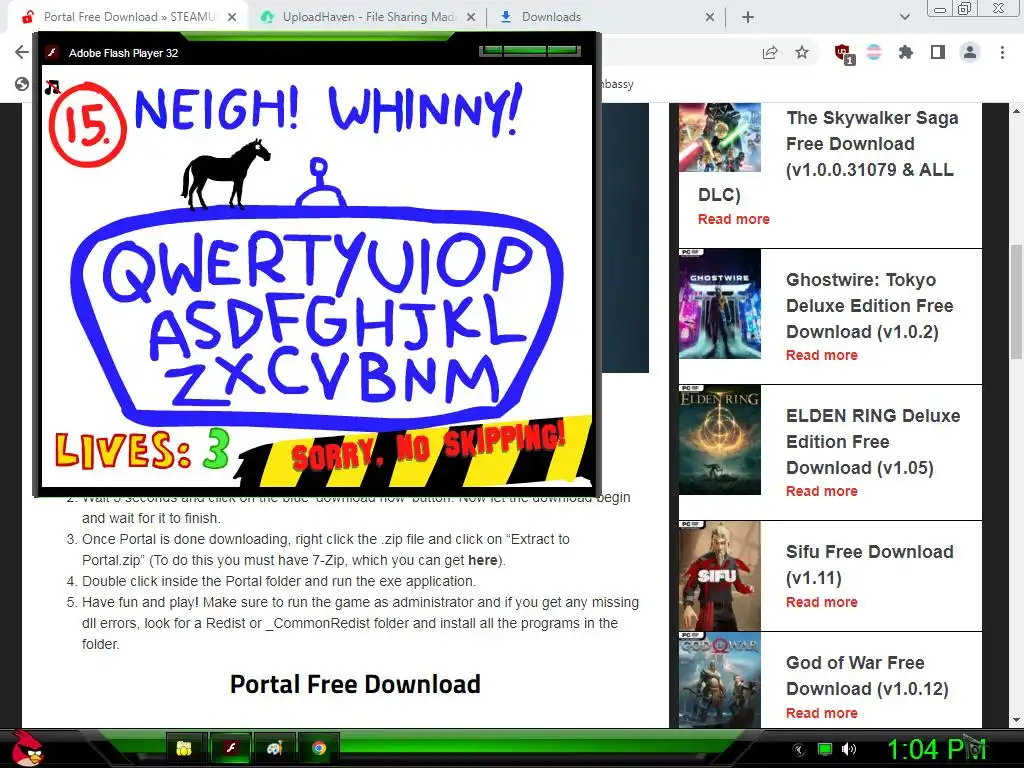Image resolution: width=1024 pixels, height=768 pixels.
Task: Open the Chrome three-dot menu
Action: point(1002,52)
